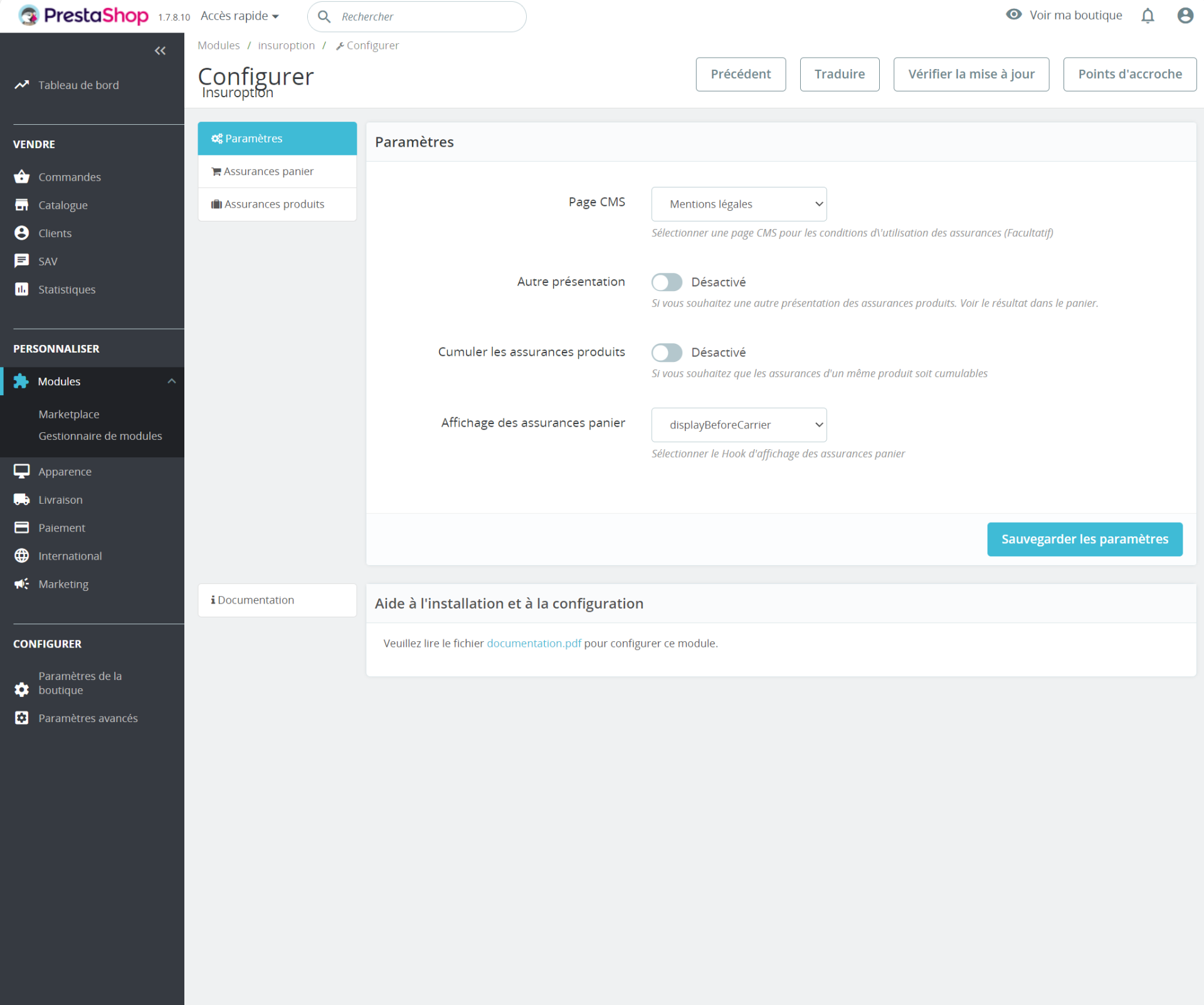Image resolution: width=1204 pixels, height=1005 pixels.
Task: Open the Page CMS dropdown
Action: coord(738,204)
